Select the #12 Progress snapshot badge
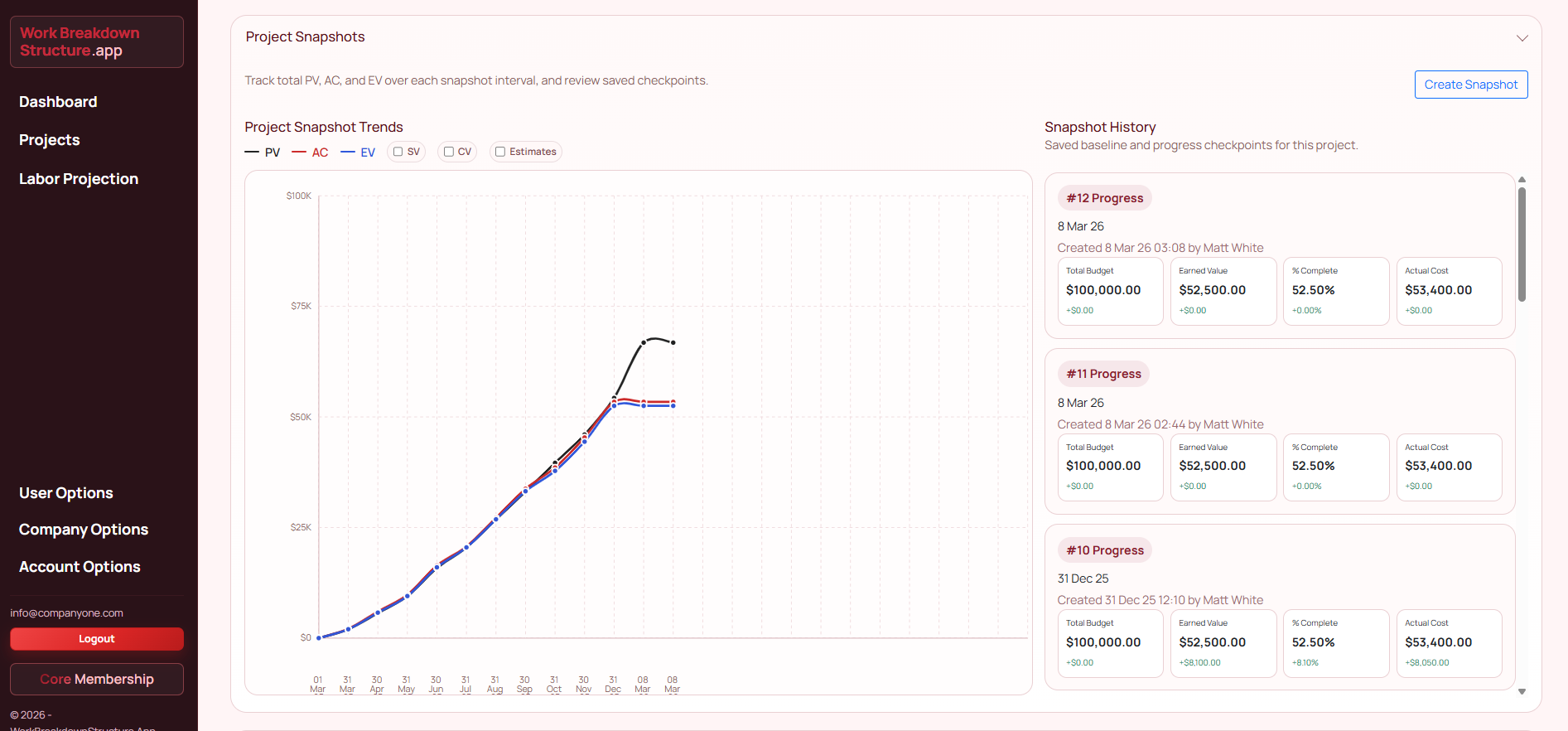 coord(1104,198)
